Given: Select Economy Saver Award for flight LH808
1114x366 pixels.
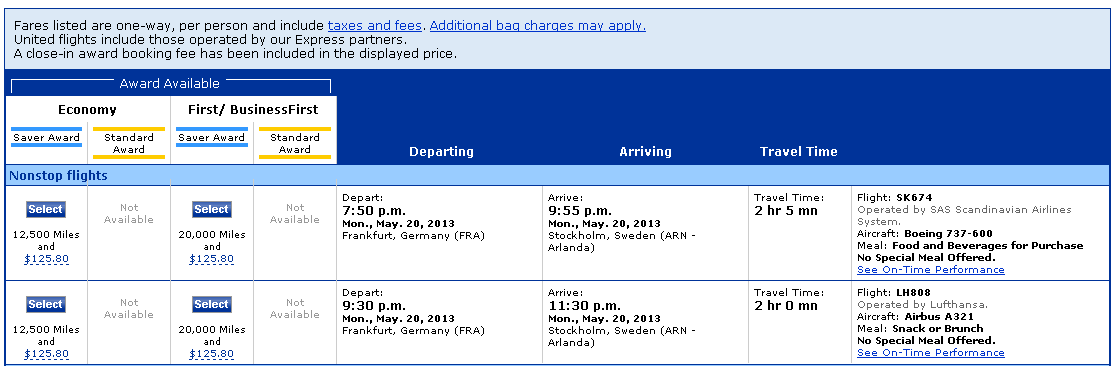Looking at the screenshot, I should point(45,304).
